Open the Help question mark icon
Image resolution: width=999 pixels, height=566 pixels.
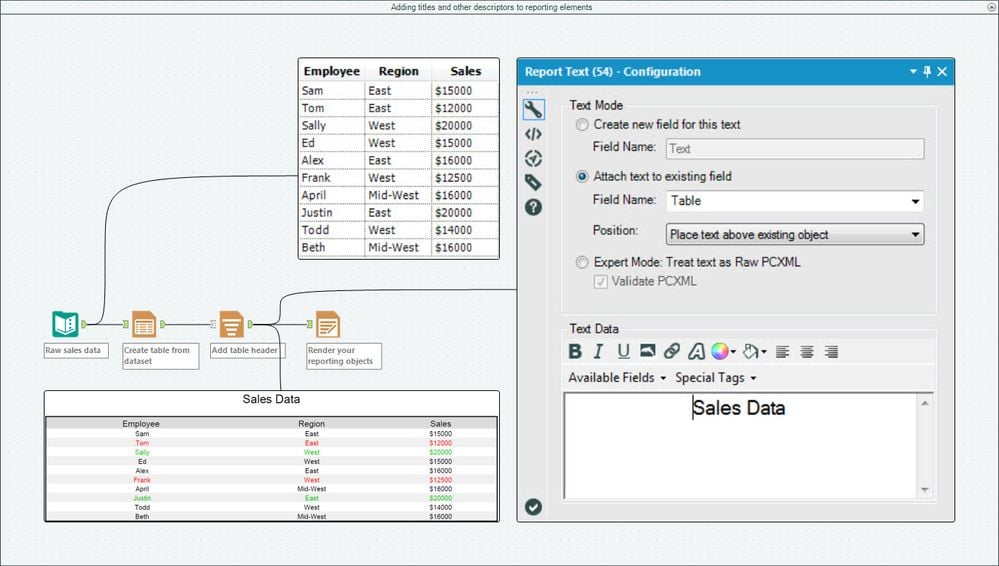pyautogui.click(x=533, y=207)
